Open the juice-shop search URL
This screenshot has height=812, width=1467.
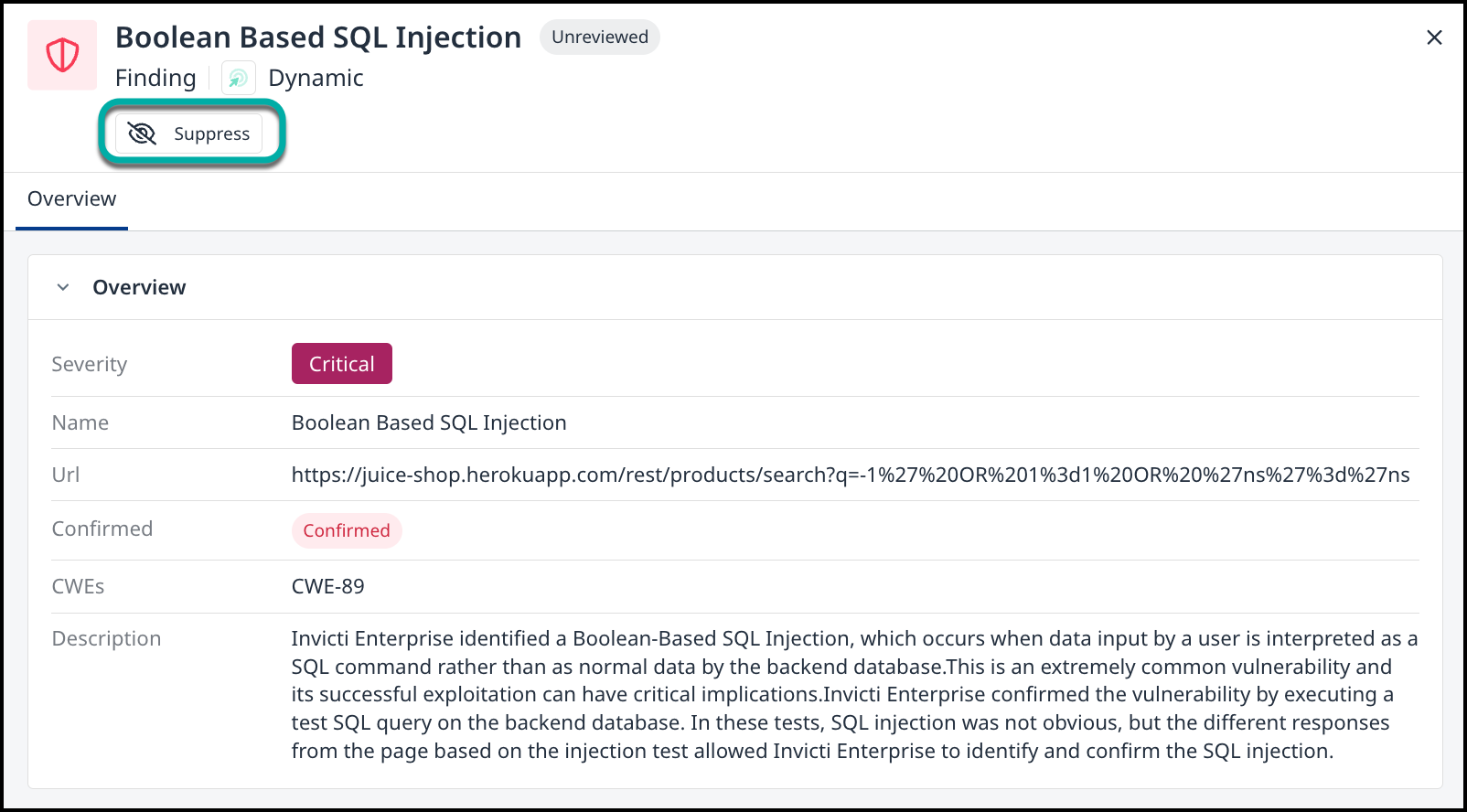850,475
